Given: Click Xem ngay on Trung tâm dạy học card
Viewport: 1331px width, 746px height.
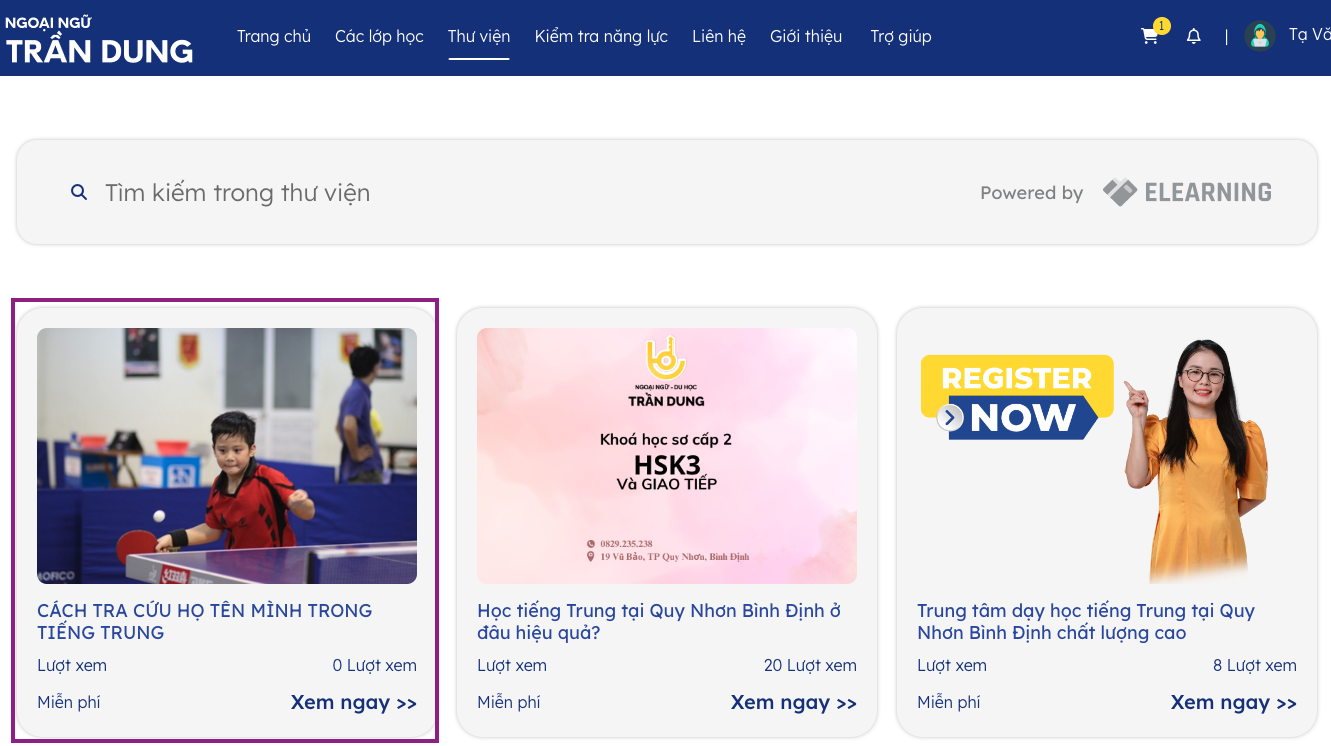Looking at the screenshot, I should (1233, 703).
